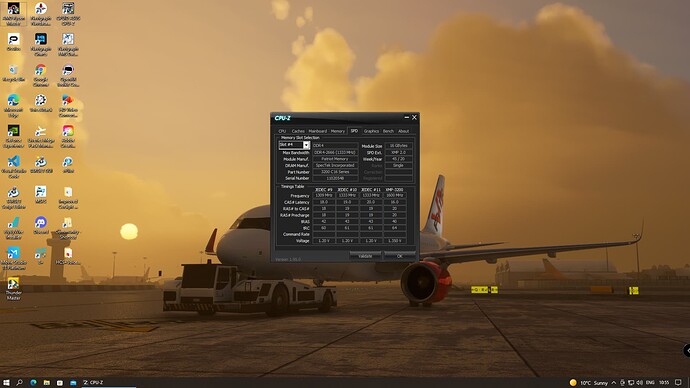Viewport: 690px width, 388px height.
Task: Switch to the Mainboard tab
Action: click(x=318, y=131)
